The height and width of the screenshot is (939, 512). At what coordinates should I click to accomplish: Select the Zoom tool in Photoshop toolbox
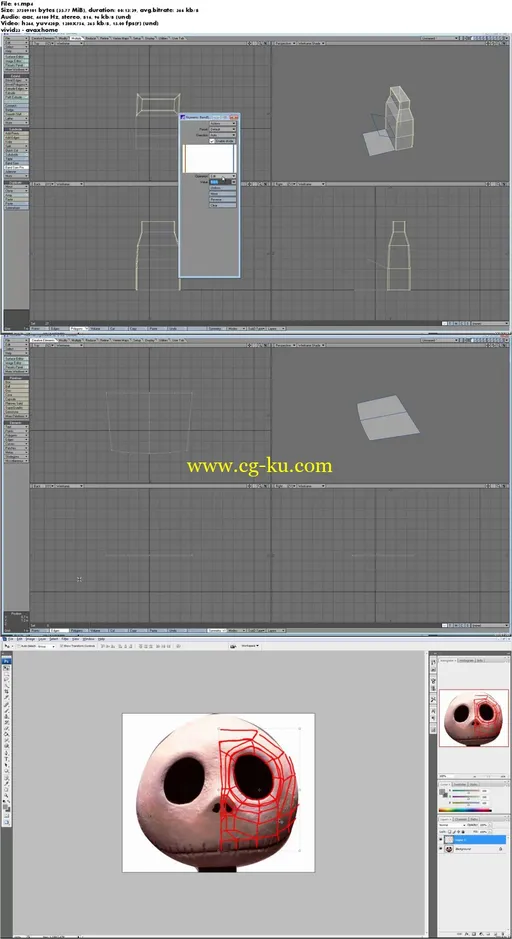pyautogui.click(x=6, y=795)
